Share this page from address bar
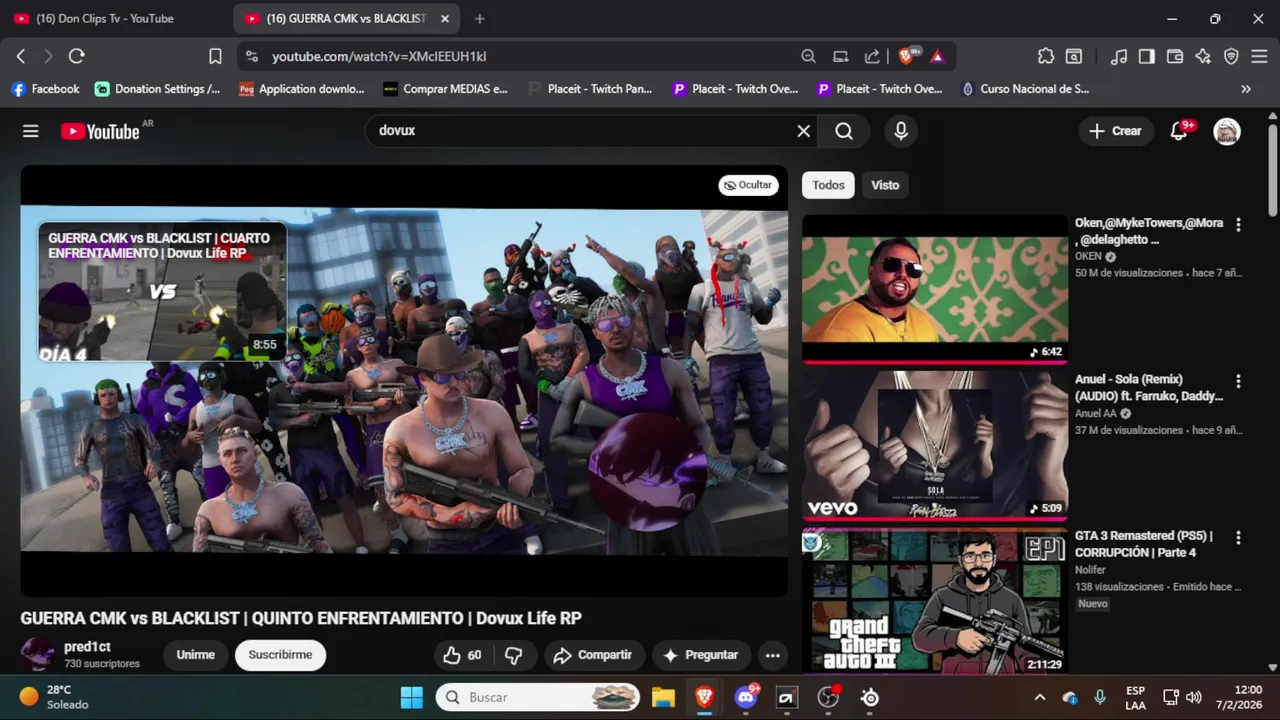The width and height of the screenshot is (1280, 720). (x=873, y=56)
